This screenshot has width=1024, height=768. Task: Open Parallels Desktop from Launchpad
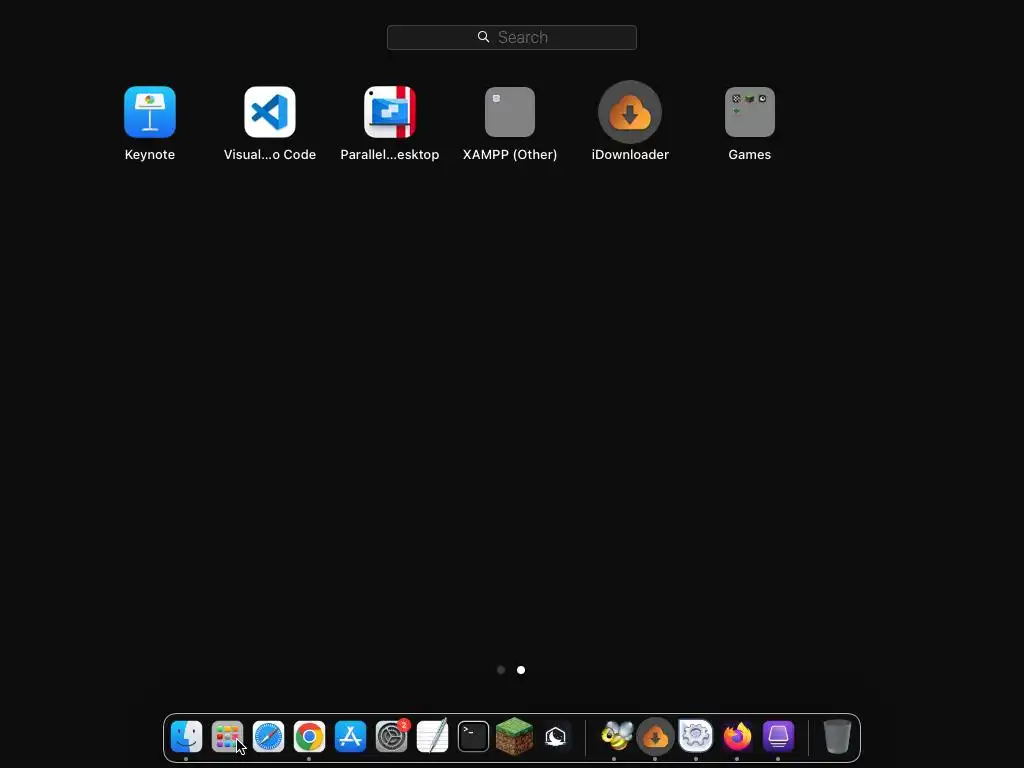tap(390, 112)
